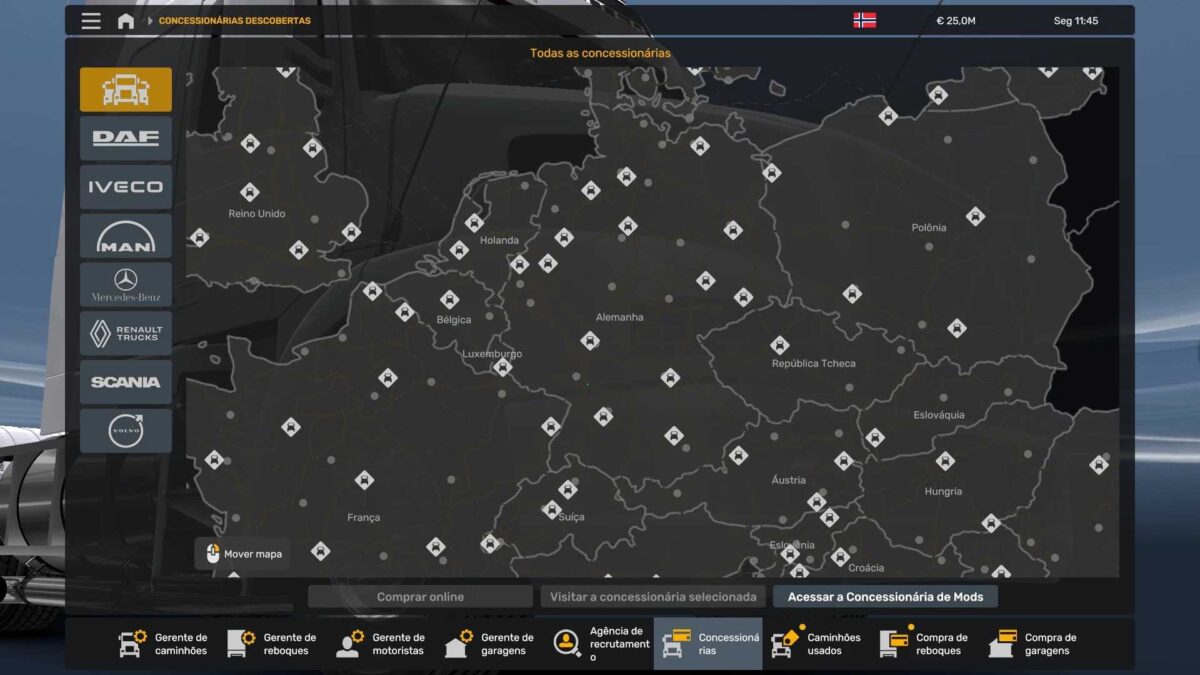Go to Compra de garagens

tap(1034, 644)
